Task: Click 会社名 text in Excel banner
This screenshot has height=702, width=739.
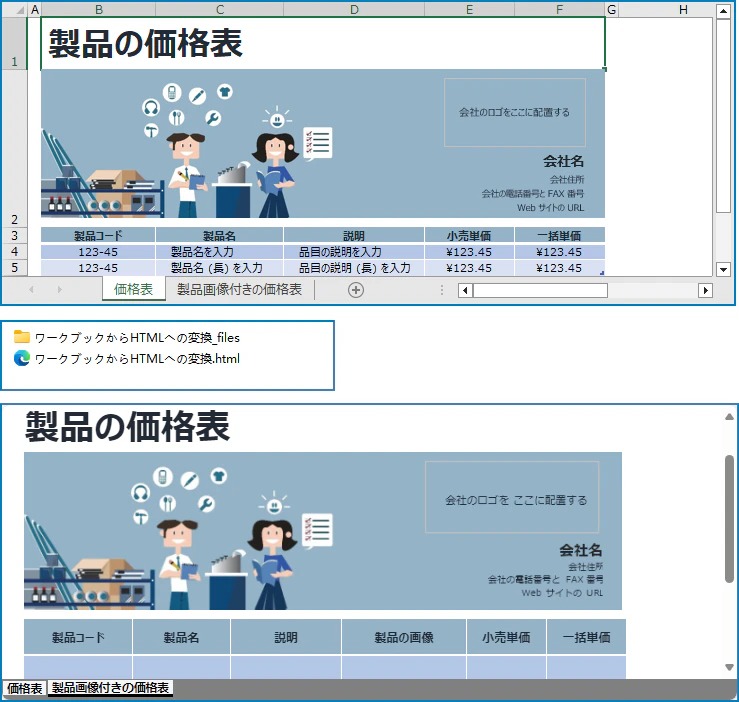Action: [563, 161]
